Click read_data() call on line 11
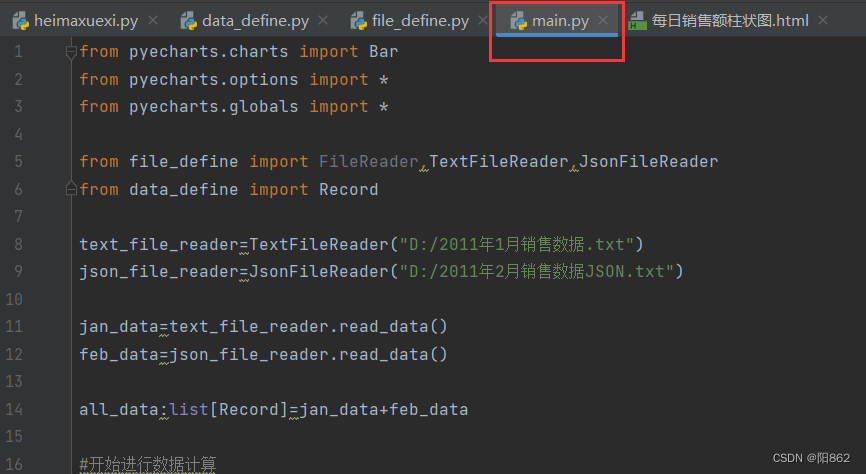 click(393, 326)
